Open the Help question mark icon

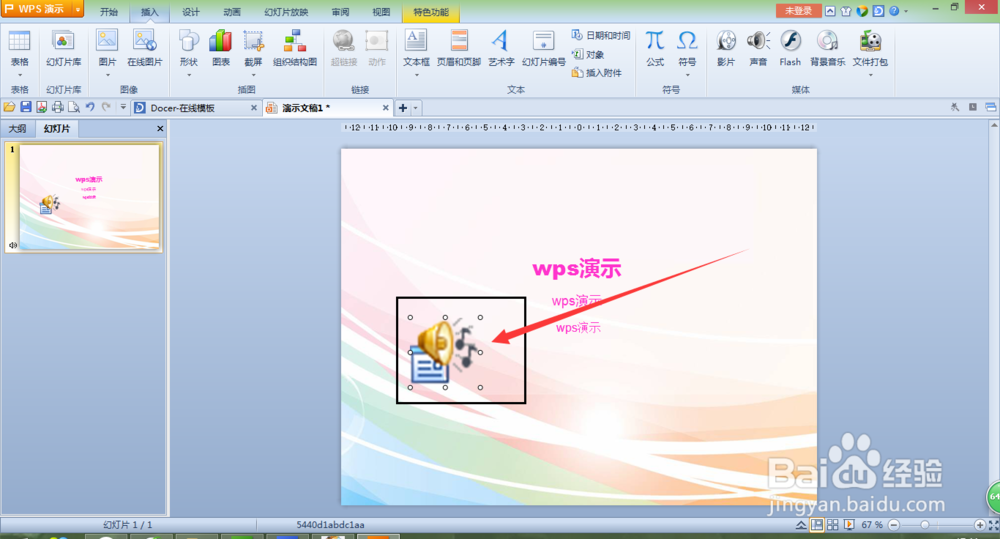pos(894,11)
